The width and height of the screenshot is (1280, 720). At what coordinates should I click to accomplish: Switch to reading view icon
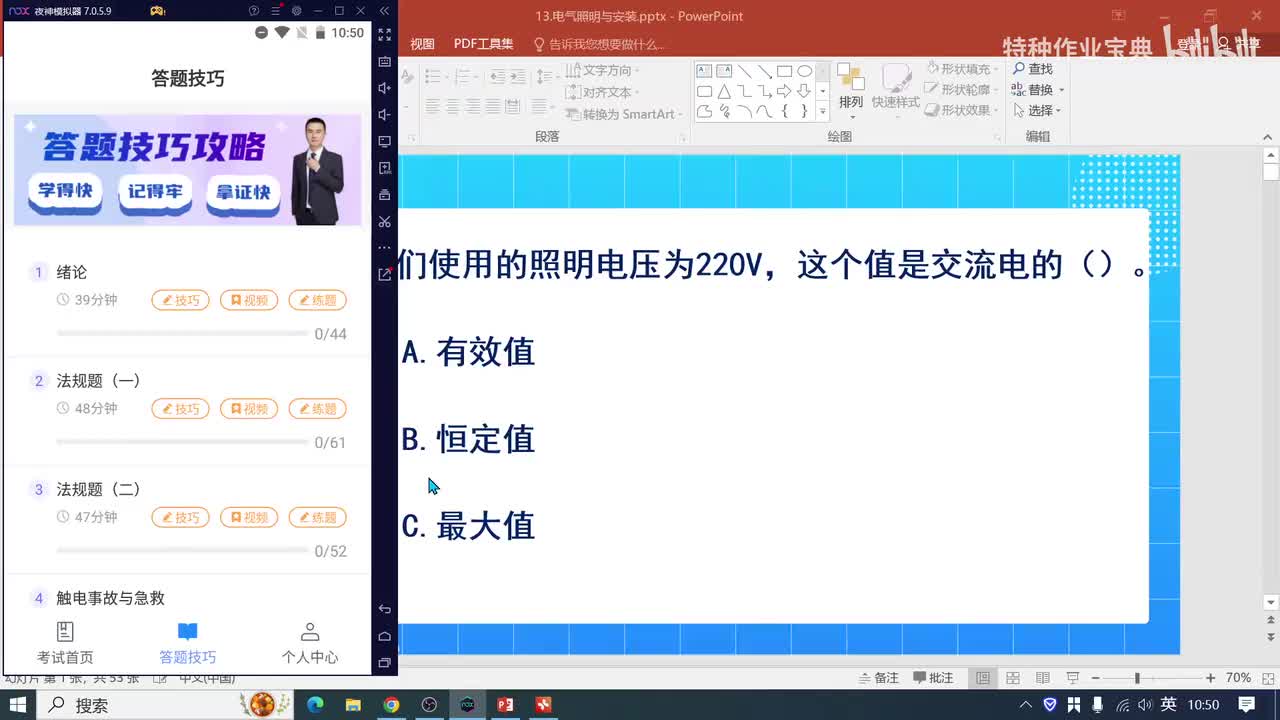coord(1043,678)
